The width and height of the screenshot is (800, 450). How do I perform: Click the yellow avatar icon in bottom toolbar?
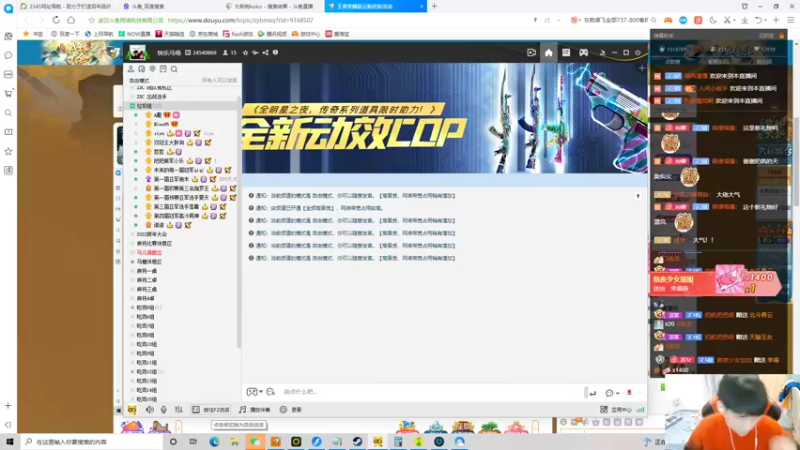coord(132,410)
